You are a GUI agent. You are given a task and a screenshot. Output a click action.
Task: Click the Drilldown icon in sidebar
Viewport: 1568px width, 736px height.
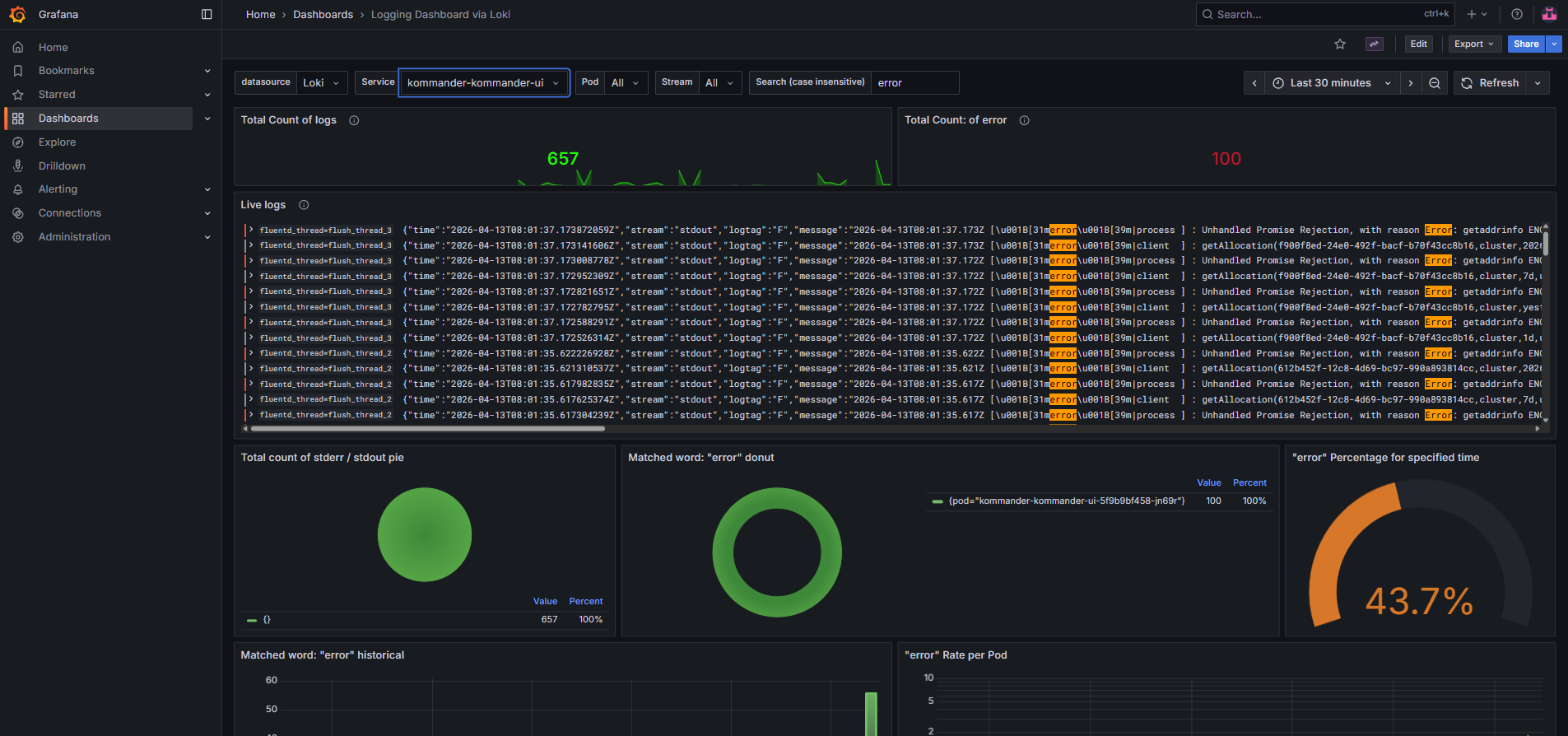[x=18, y=165]
